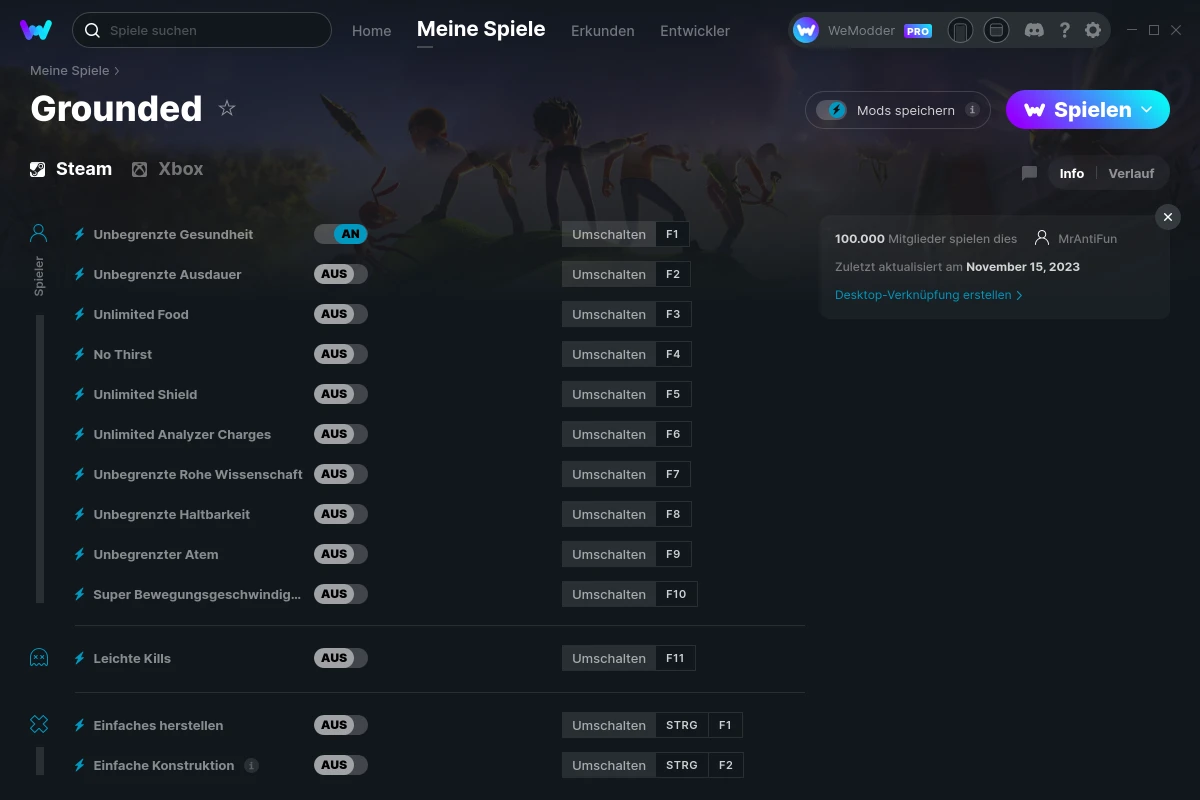Enable the Unbegrenzte Ausdauer toggle

341,274
